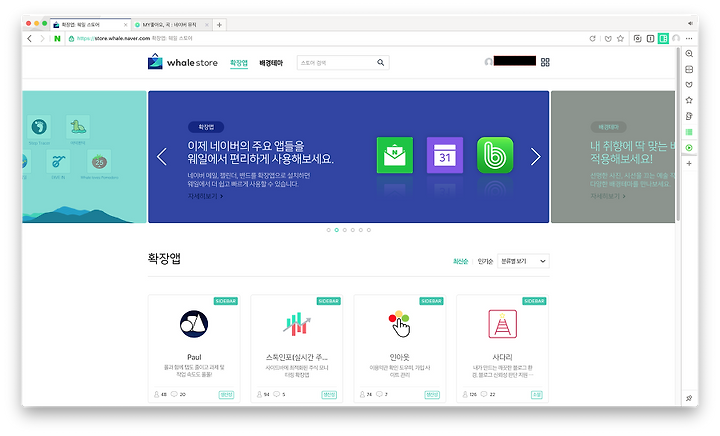Open the green grid app in sidebar
The image size is (720, 436).
(x=689, y=132)
